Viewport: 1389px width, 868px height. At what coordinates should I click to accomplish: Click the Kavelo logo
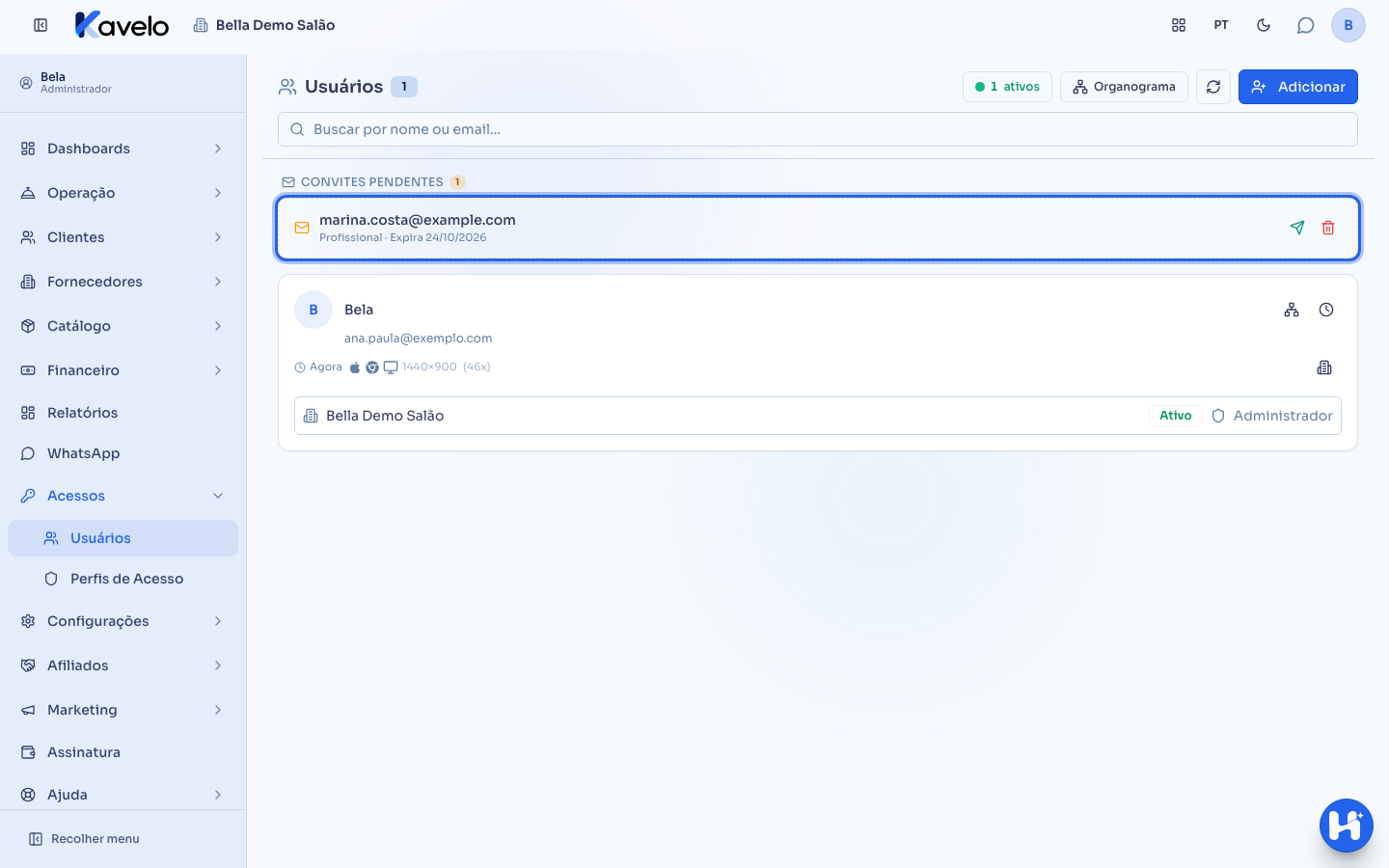(x=122, y=25)
